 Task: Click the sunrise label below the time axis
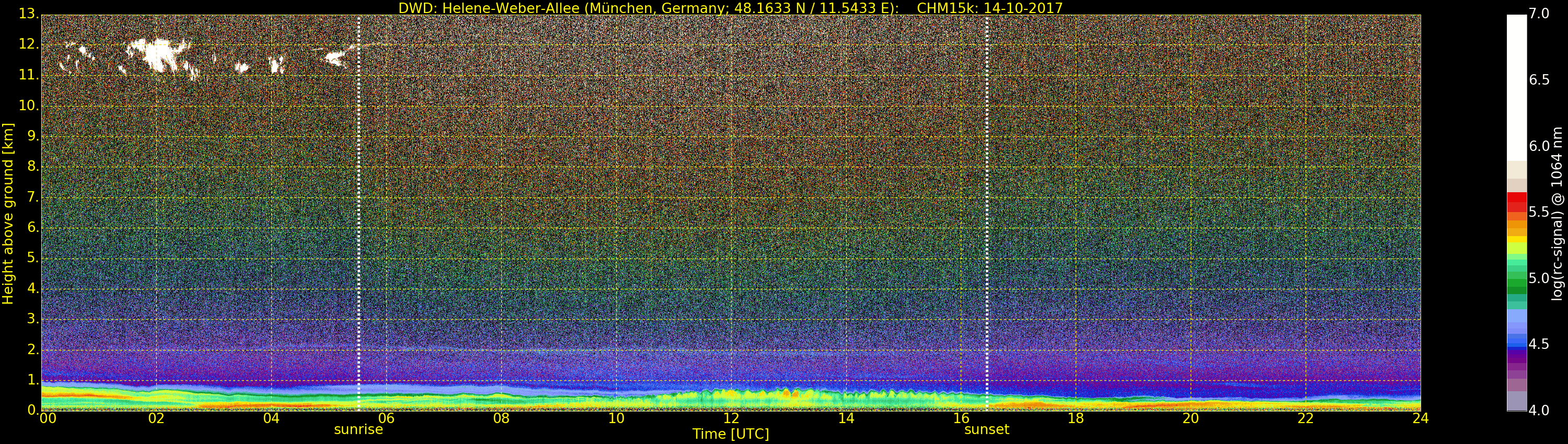tap(358, 429)
